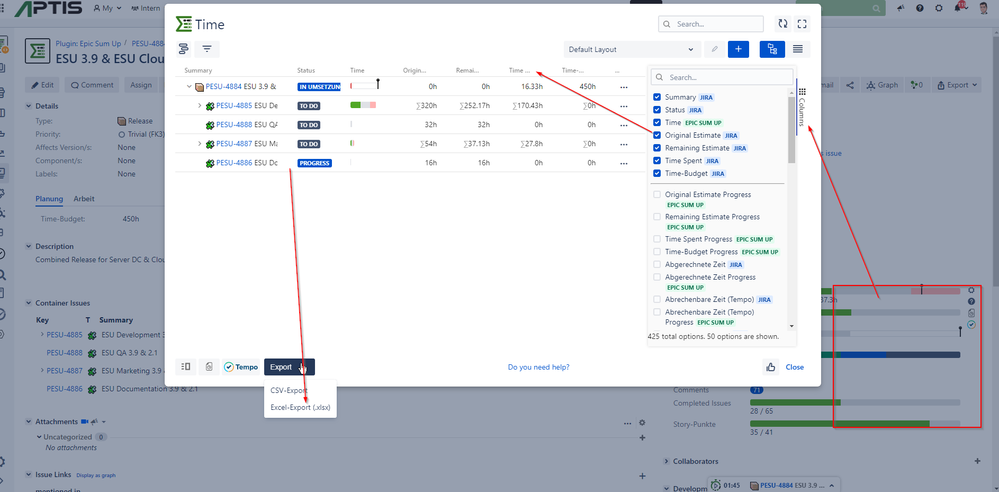Check the Original Estimate Progress column
999x492 pixels.
657,194
